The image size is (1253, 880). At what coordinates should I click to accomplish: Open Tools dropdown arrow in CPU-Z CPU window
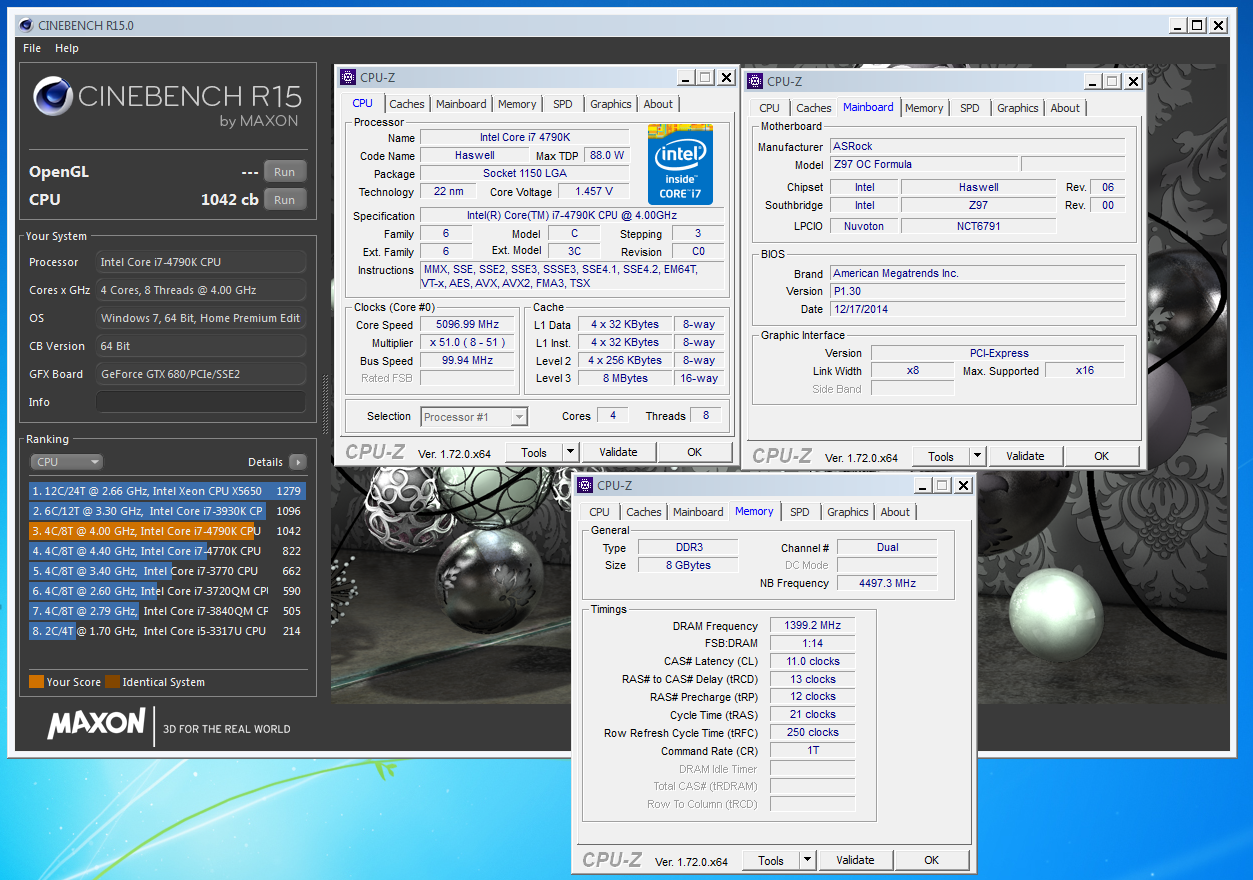(570, 452)
